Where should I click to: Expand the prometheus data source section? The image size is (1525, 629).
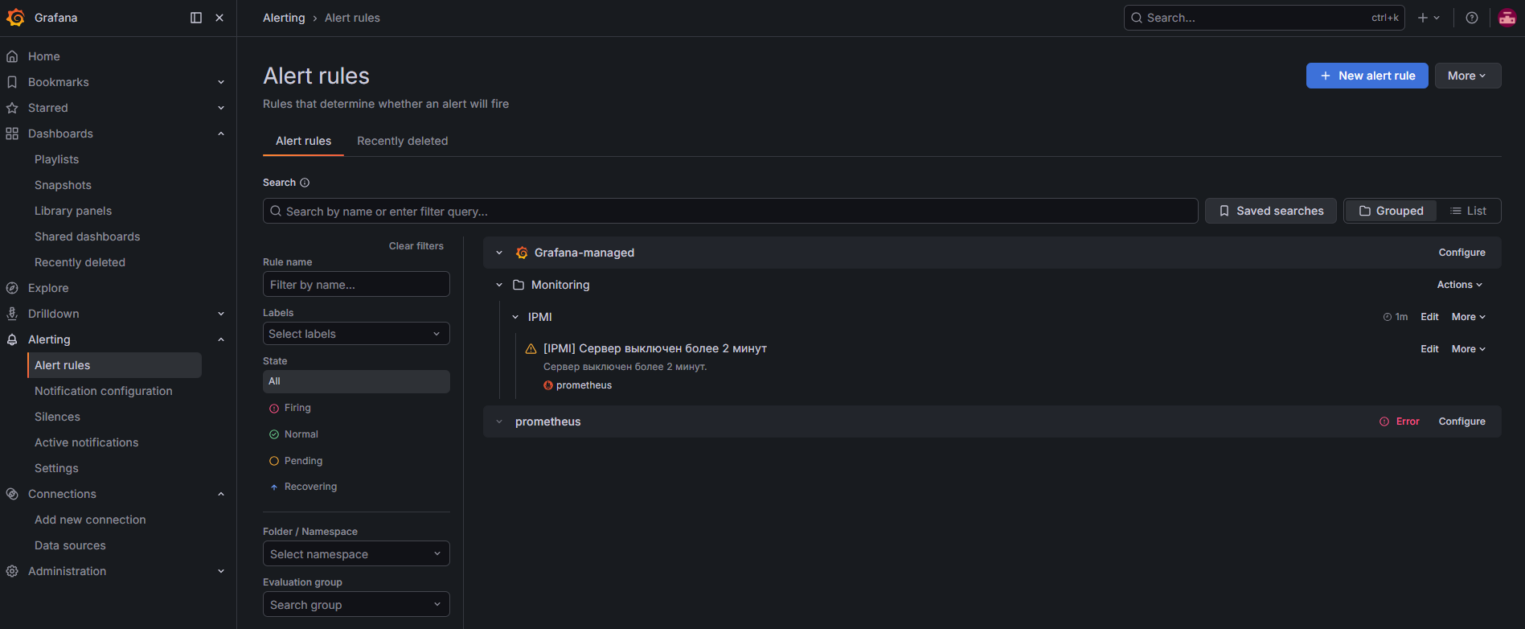499,422
